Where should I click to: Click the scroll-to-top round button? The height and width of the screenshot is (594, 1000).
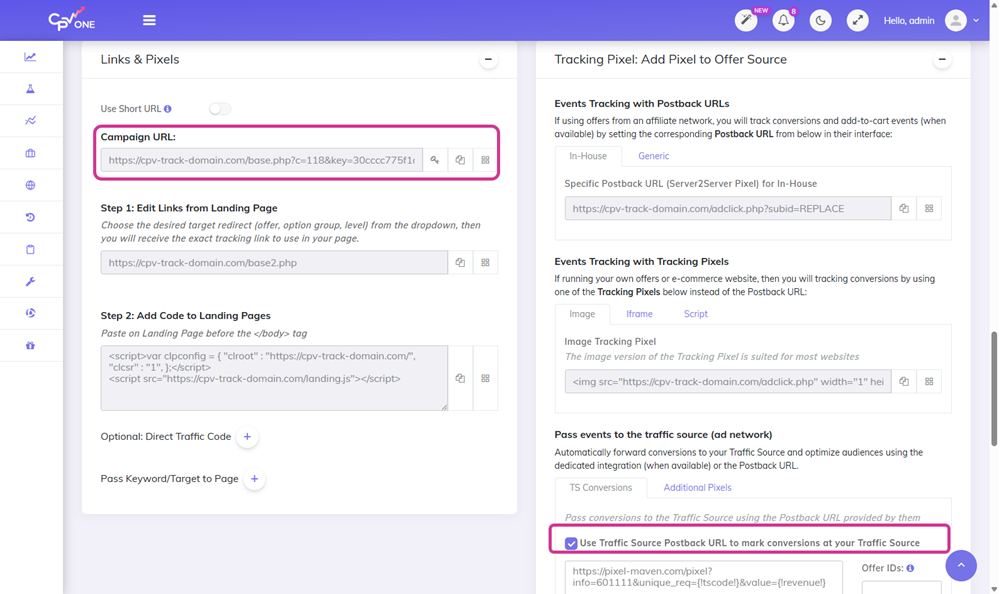(x=960, y=566)
